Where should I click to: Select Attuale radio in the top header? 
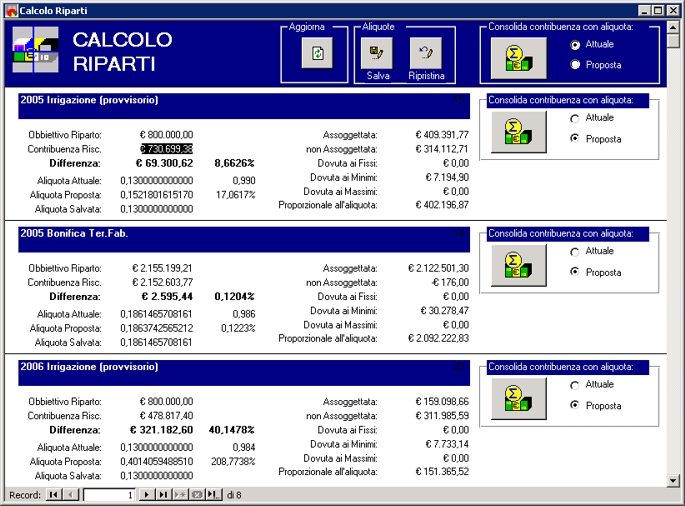(x=575, y=45)
